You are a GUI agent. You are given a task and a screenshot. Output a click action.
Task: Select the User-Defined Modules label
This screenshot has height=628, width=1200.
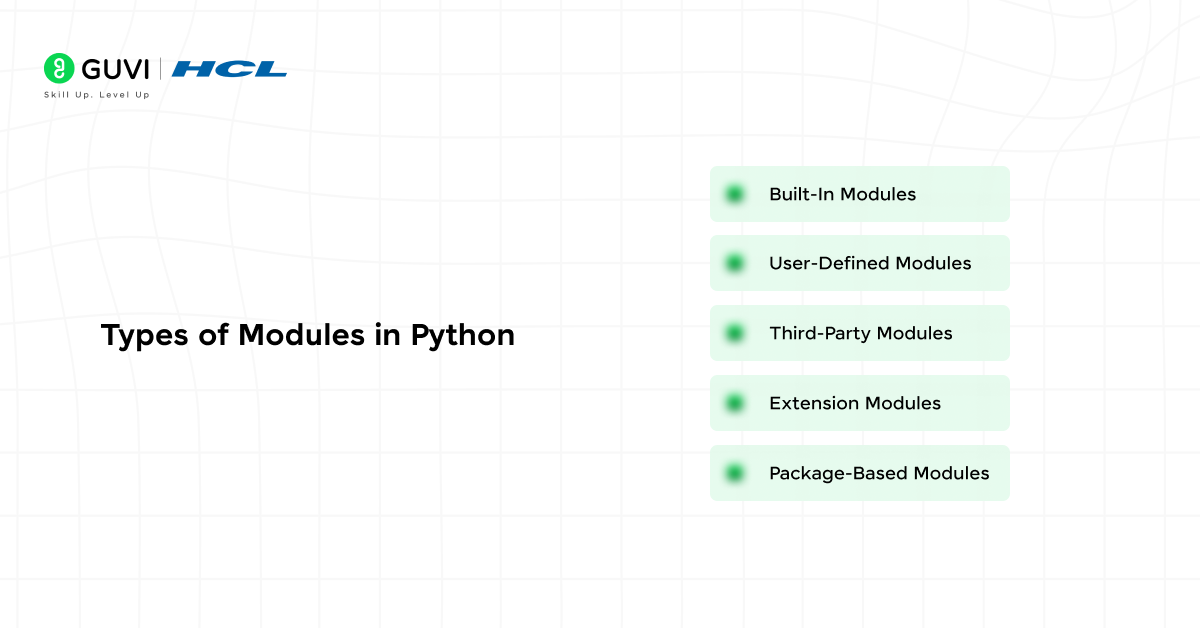click(870, 264)
